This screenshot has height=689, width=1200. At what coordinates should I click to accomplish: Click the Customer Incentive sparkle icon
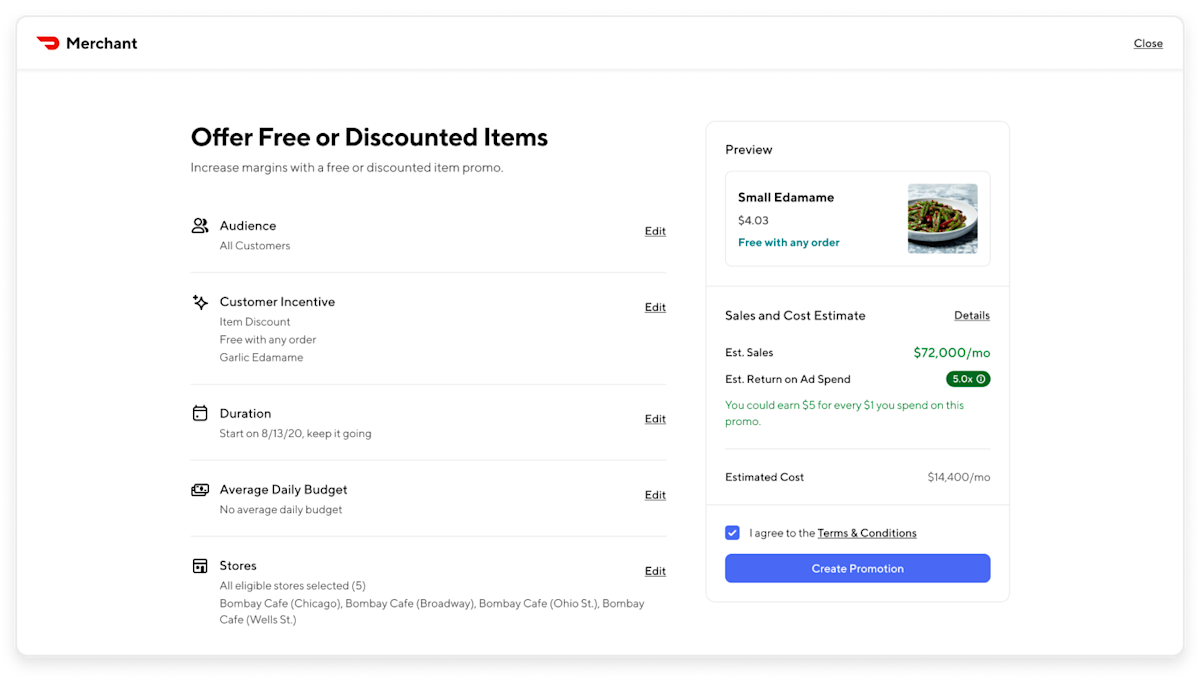coord(200,302)
